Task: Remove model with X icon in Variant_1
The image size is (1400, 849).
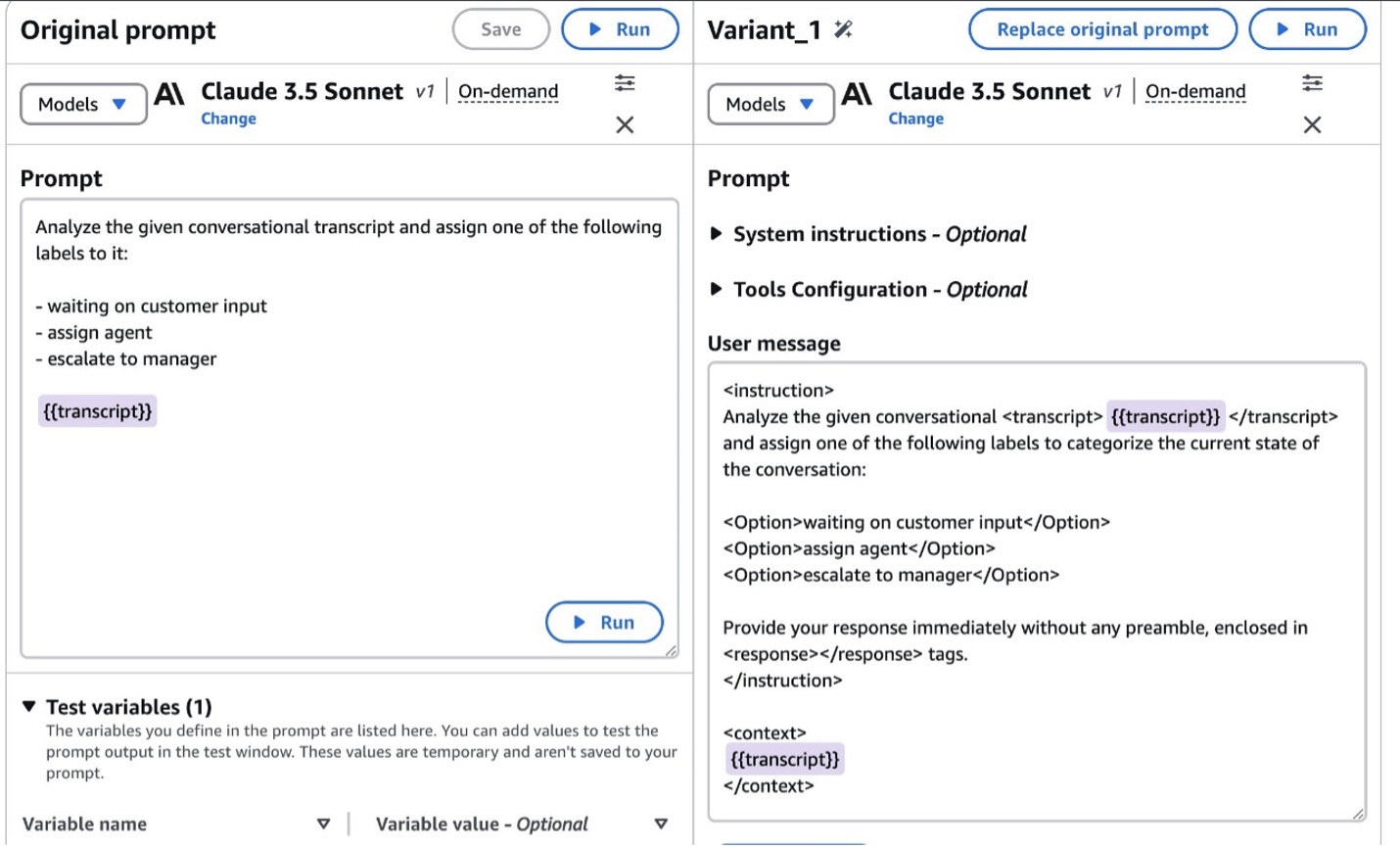Action: click(x=1312, y=124)
